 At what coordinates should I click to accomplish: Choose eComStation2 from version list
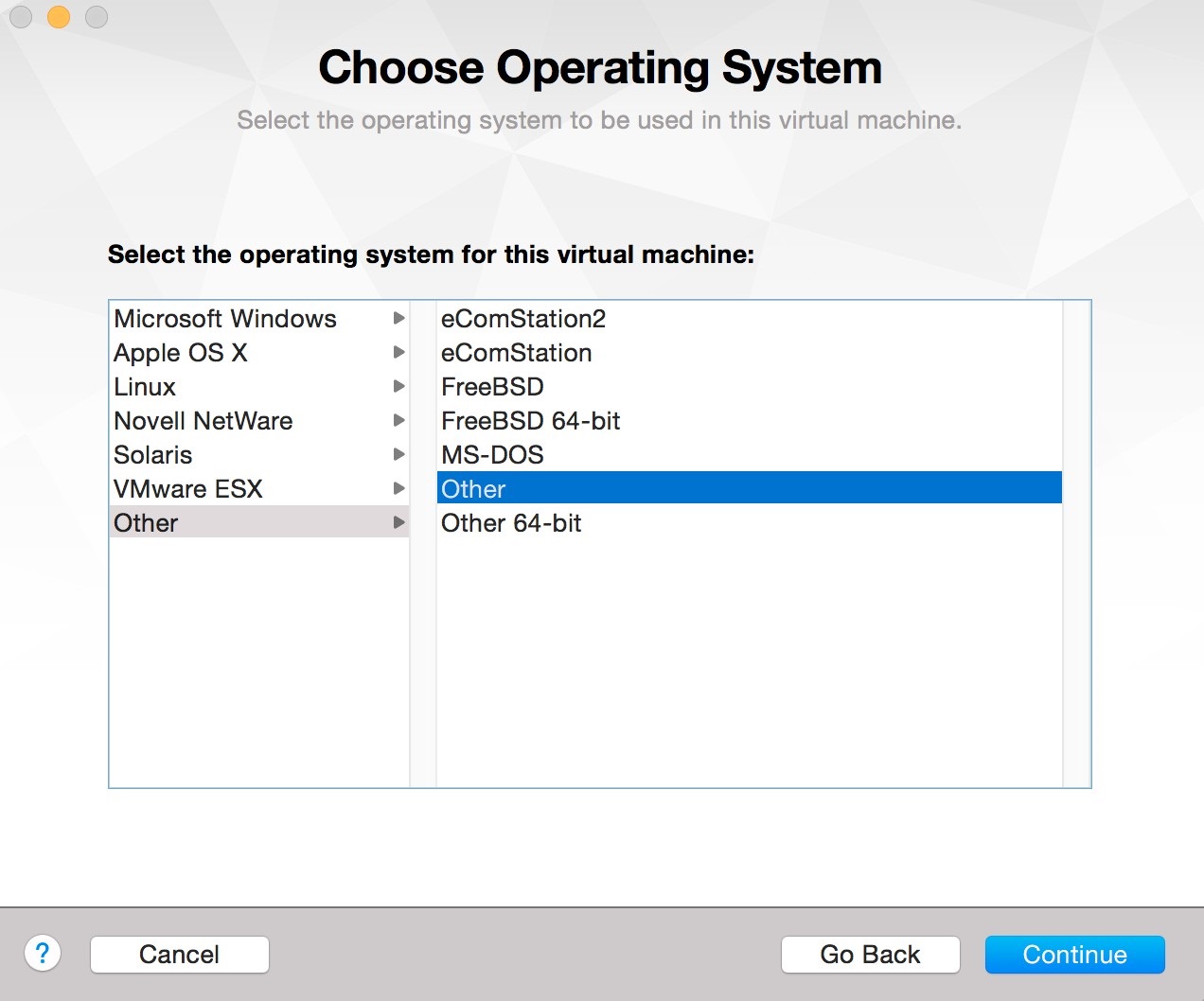(x=750, y=319)
